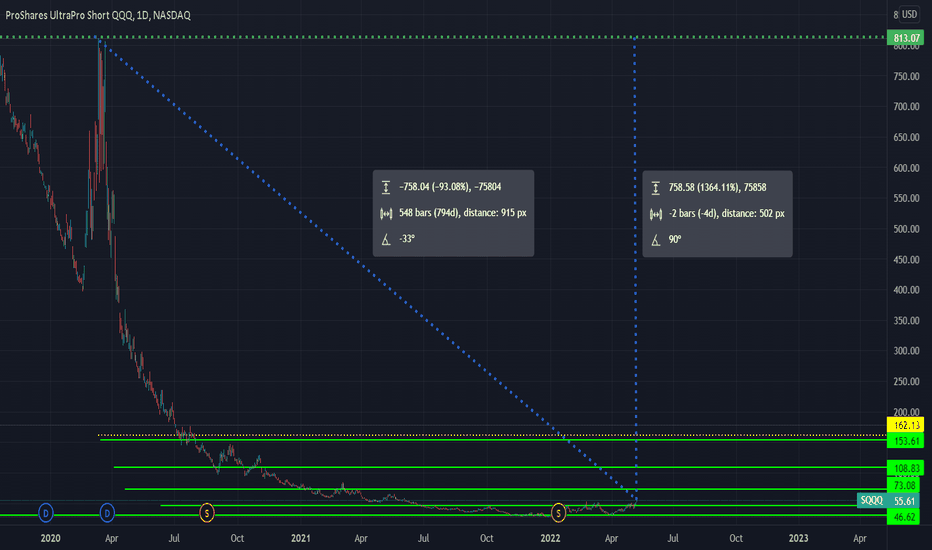This screenshot has height=550, width=932.
Task: Click angle icon beside -33°
Action: pos(386,240)
